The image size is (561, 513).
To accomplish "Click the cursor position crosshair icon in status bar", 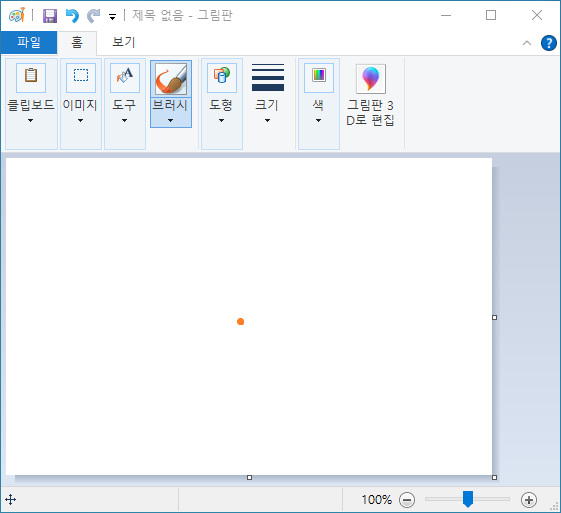I will 11,499.
